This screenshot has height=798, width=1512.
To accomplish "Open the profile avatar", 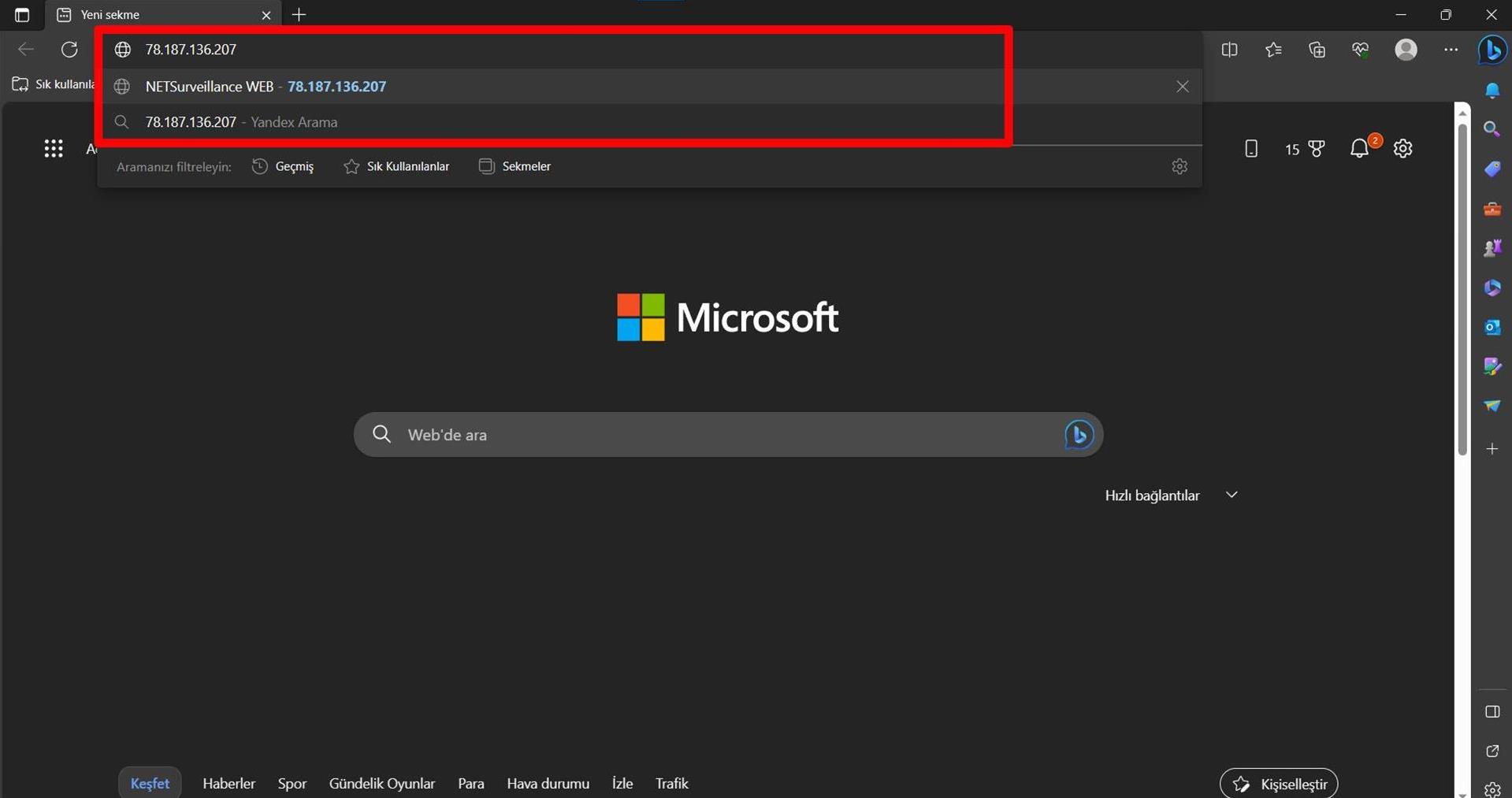I will (1406, 50).
